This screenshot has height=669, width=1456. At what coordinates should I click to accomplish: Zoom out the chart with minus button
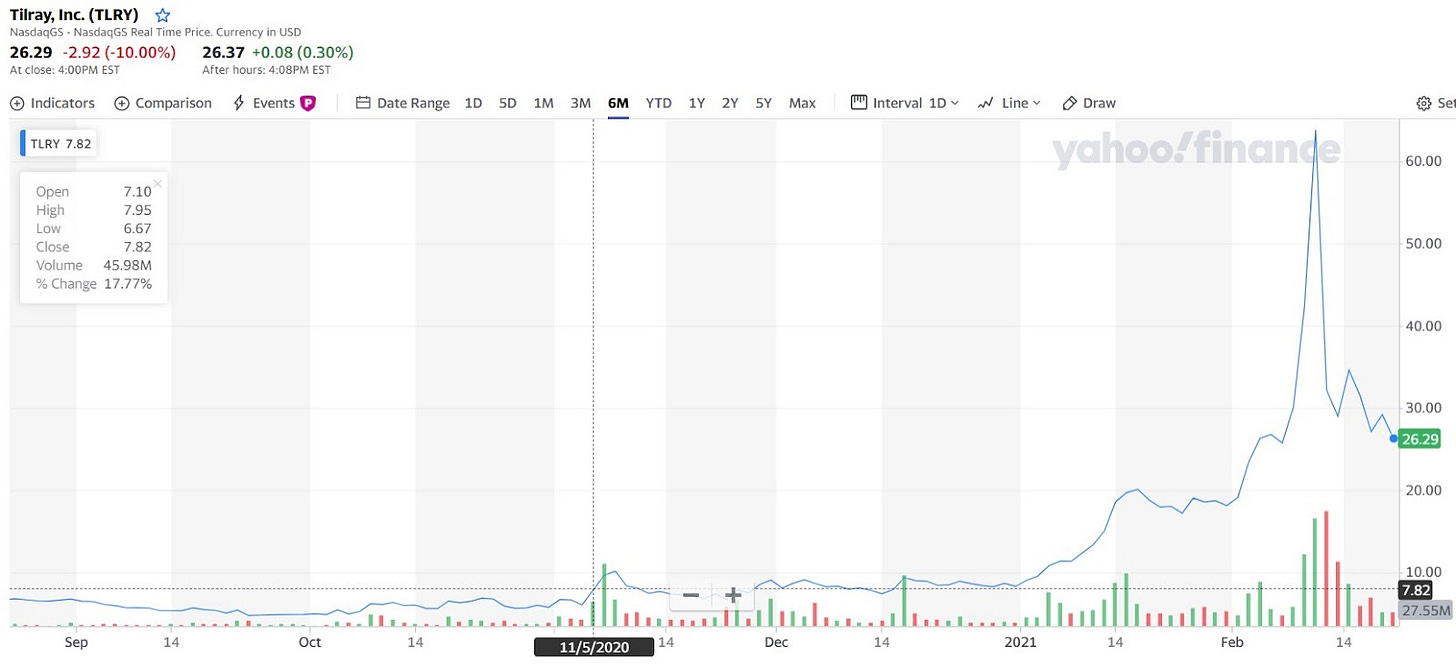[690, 595]
